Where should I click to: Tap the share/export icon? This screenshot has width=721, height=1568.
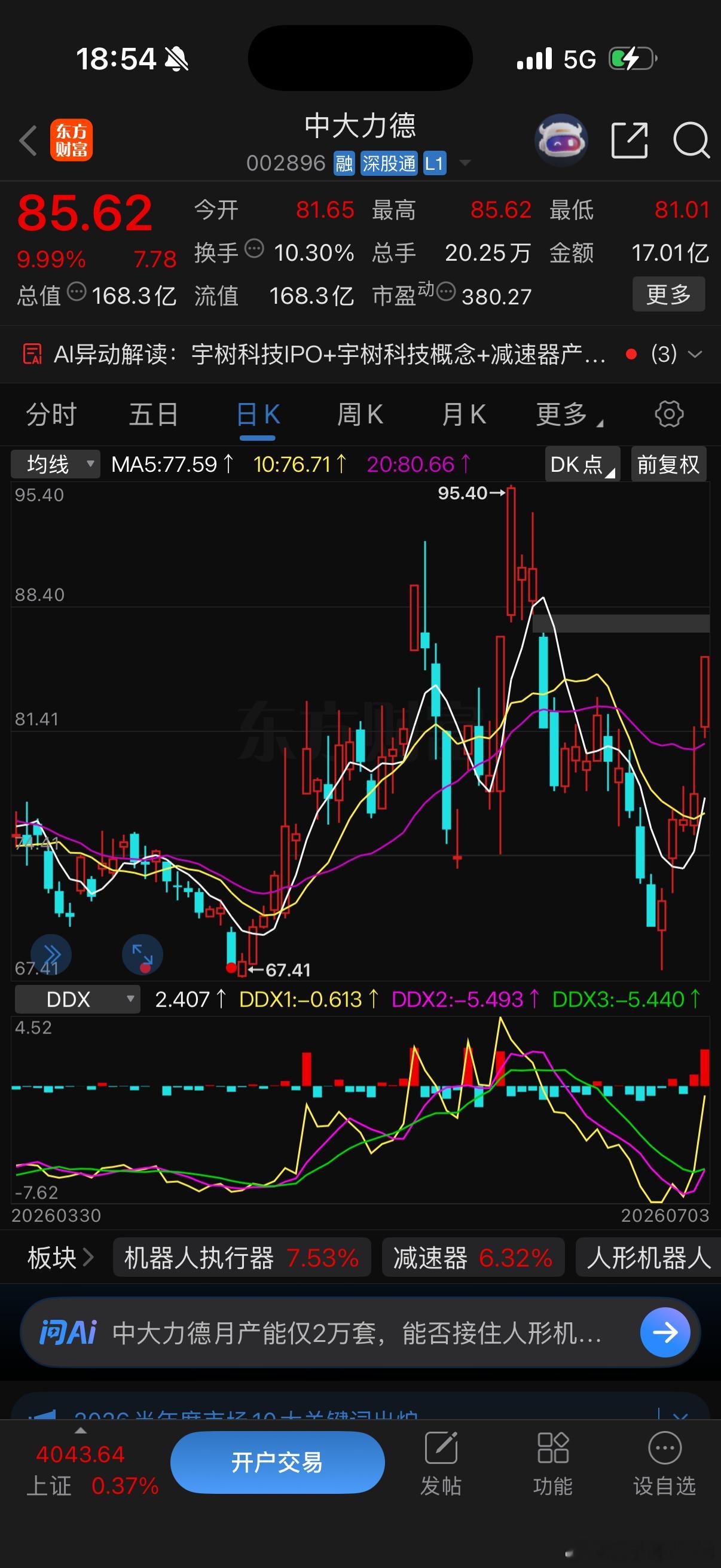pos(629,140)
